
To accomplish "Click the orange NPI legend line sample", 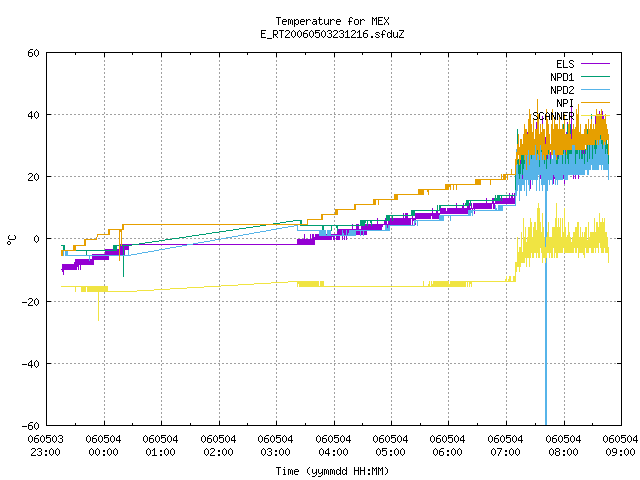I will click(x=595, y=102).
